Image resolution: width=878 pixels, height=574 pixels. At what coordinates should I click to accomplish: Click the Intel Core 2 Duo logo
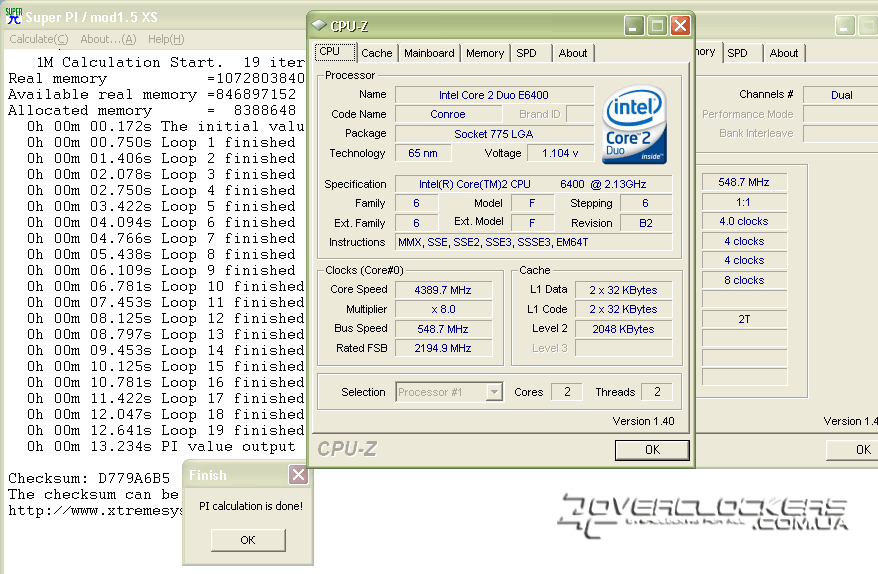click(x=634, y=124)
